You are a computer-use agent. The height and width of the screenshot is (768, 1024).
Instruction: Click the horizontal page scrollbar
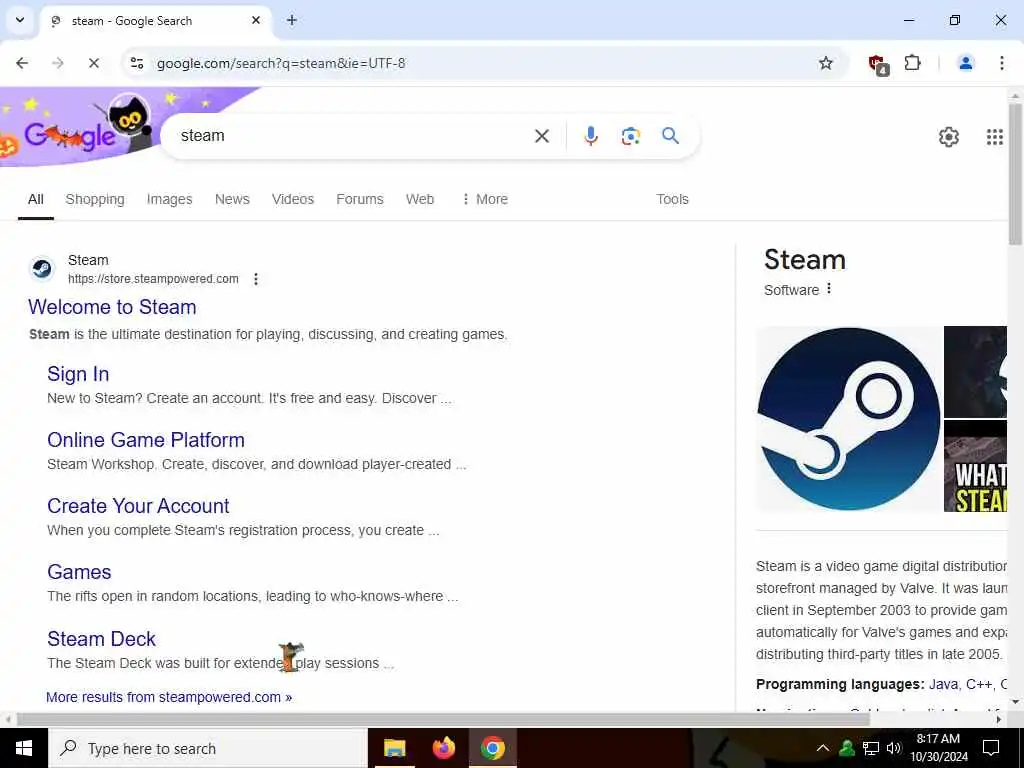(443, 719)
